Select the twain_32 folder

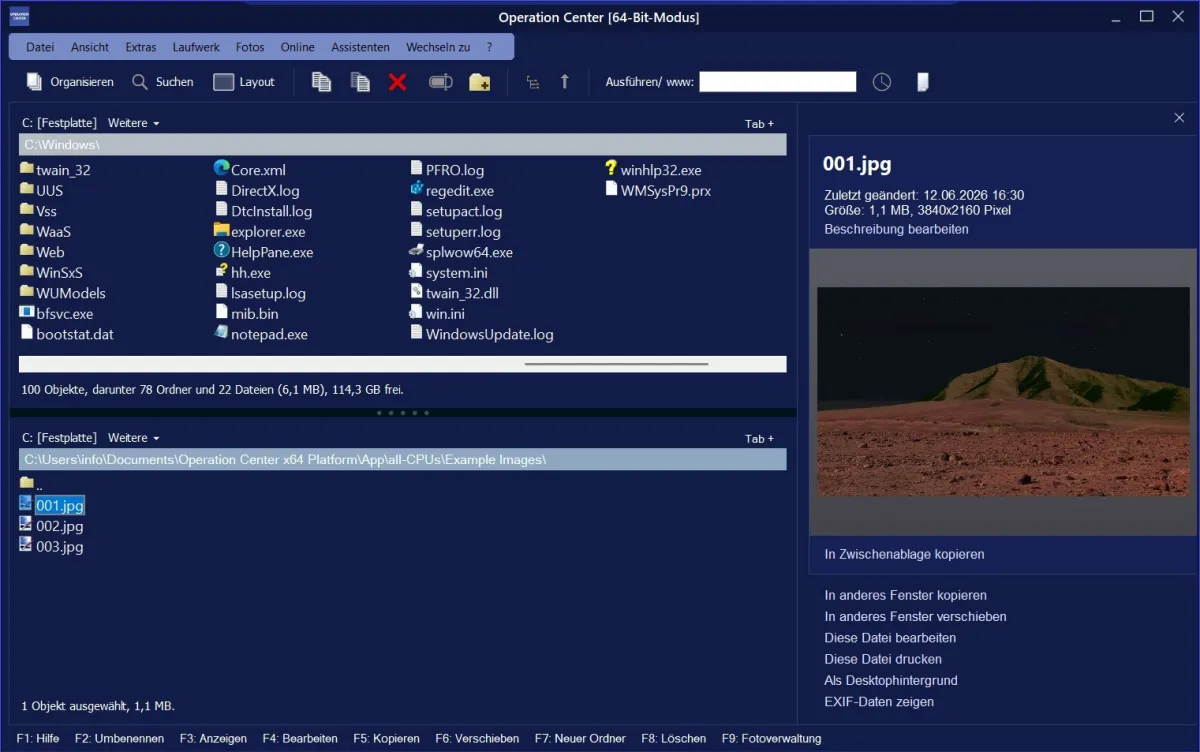[55, 170]
